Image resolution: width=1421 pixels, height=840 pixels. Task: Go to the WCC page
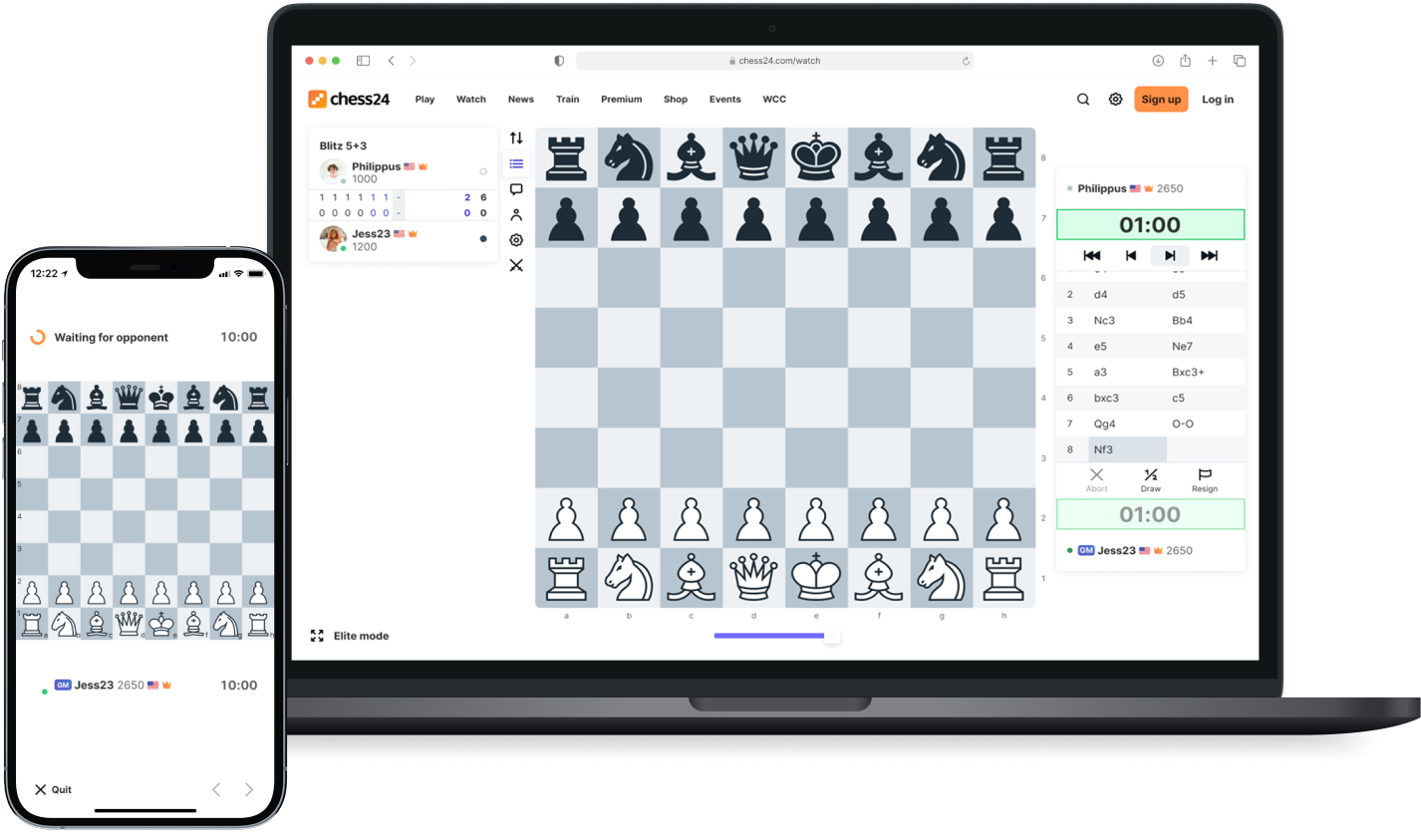click(774, 100)
